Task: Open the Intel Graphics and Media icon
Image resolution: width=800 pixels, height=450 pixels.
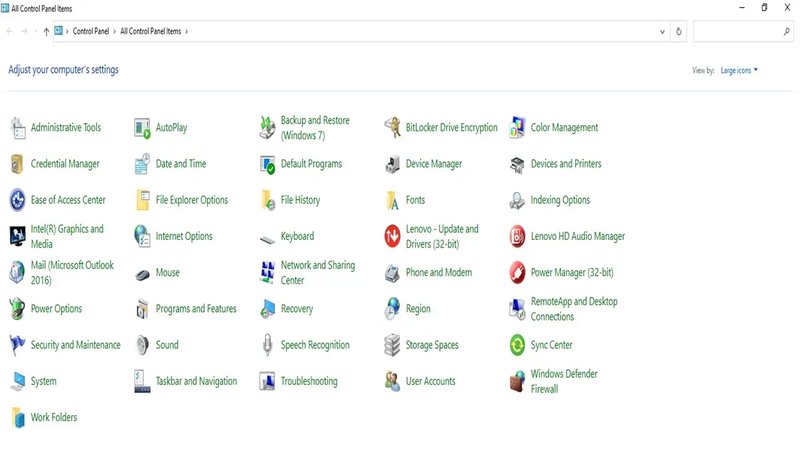Action: 18,236
